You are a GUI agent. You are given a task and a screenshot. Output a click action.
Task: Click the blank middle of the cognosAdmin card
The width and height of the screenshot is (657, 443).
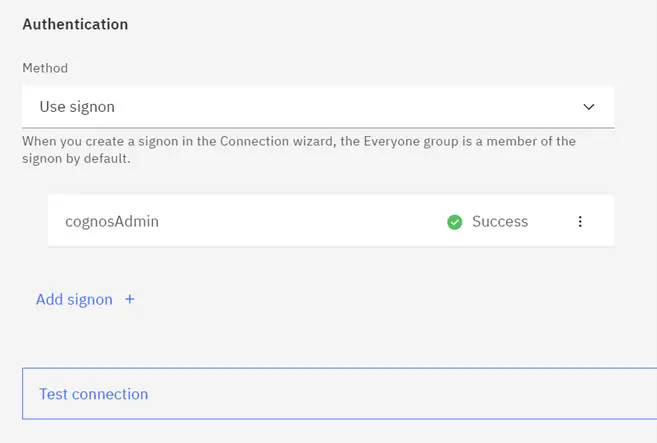click(x=302, y=221)
